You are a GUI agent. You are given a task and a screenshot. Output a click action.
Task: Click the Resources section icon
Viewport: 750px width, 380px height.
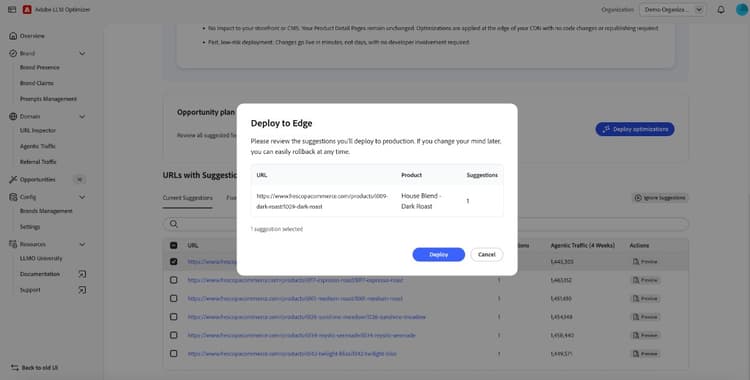click(13, 244)
